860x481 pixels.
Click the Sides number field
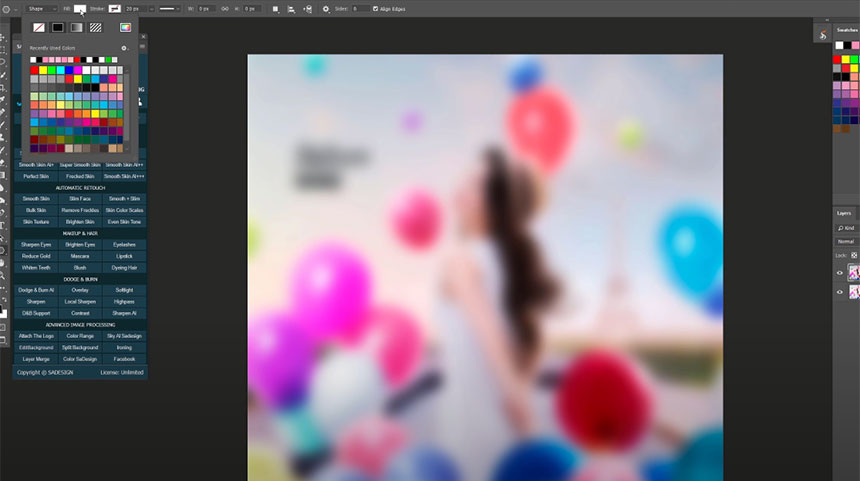(x=360, y=9)
